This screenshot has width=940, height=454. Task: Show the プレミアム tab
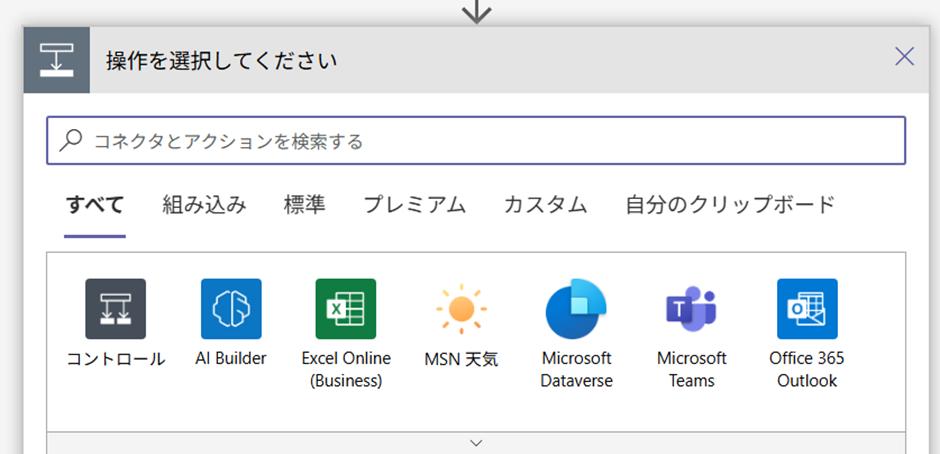pos(415,205)
